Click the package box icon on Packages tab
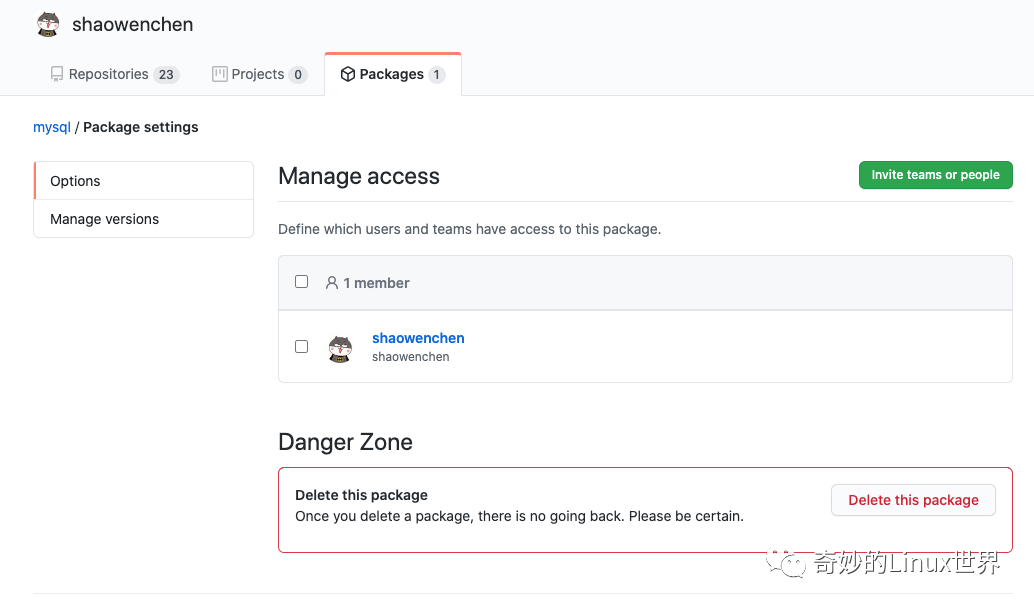 347,73
